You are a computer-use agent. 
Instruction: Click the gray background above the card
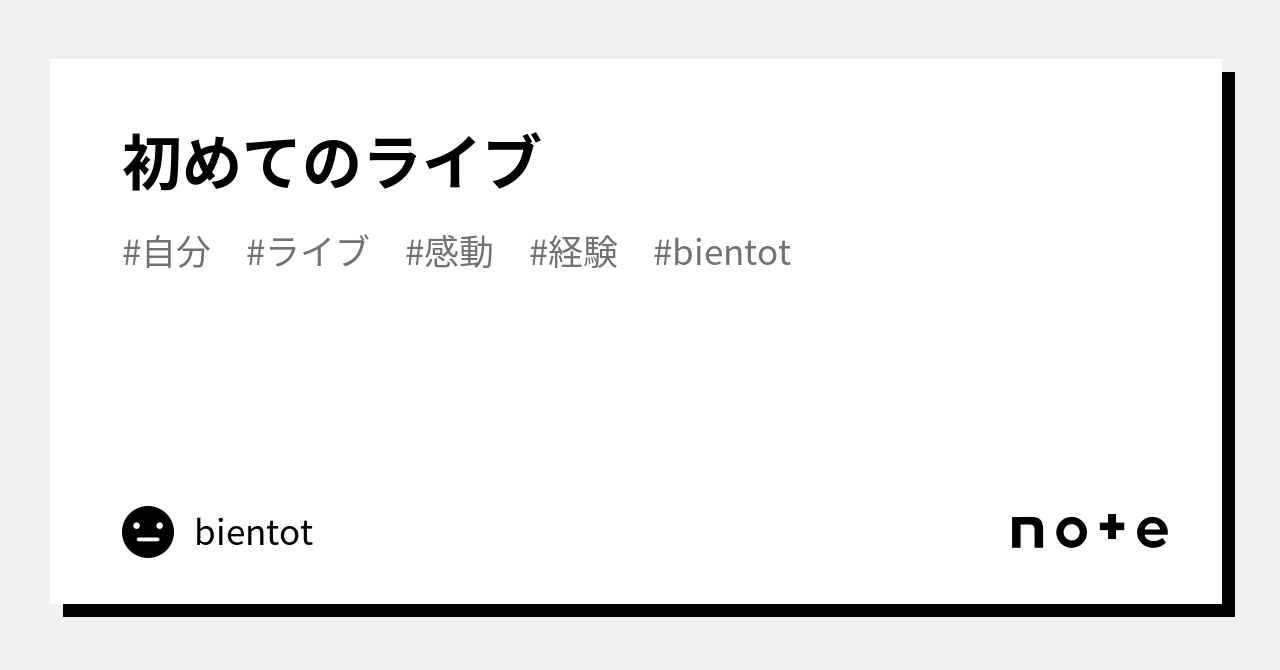tap(640, 28)
